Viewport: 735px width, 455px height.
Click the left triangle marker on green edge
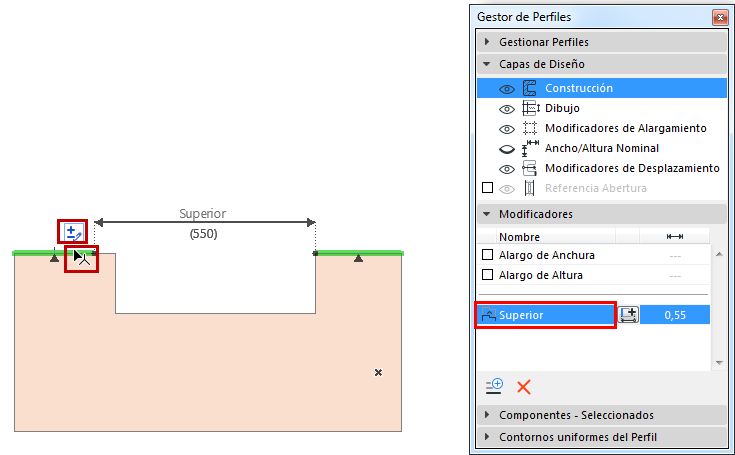coord(54,258)
